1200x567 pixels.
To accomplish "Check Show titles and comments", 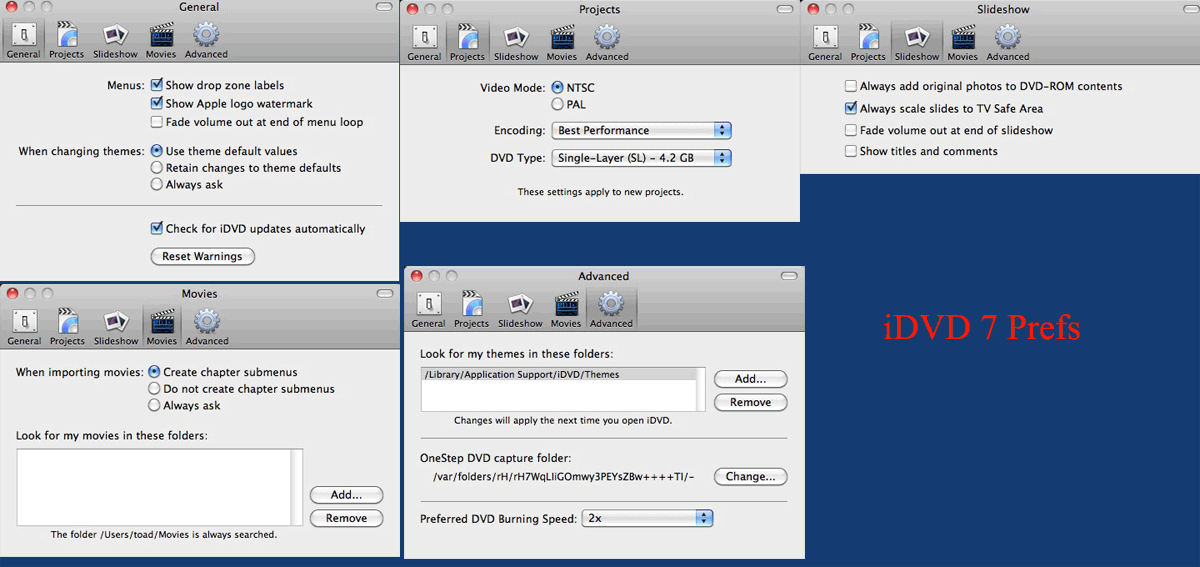I will tap(851, 152).
